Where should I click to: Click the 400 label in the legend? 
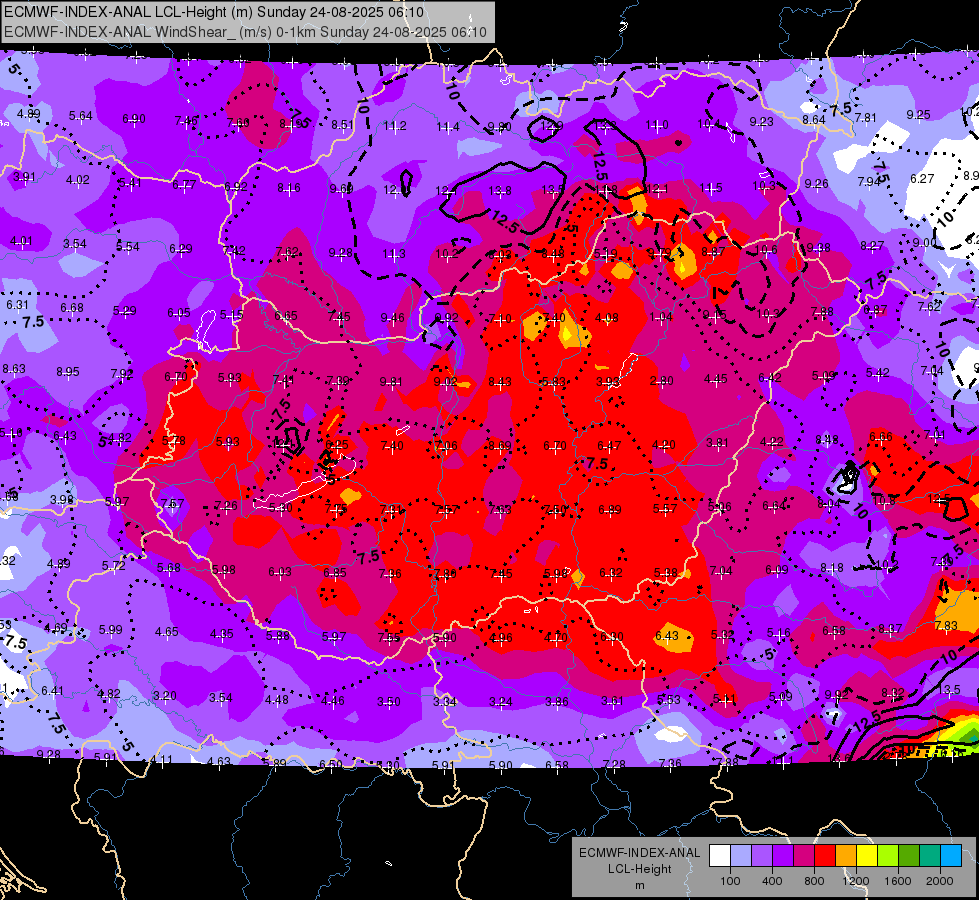[x=772, y=881]
